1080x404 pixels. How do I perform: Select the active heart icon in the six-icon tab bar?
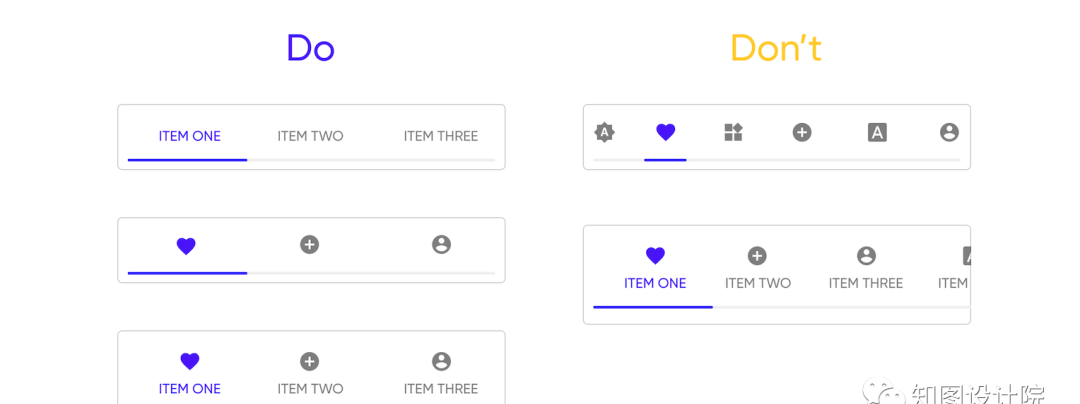click(665, 132)
